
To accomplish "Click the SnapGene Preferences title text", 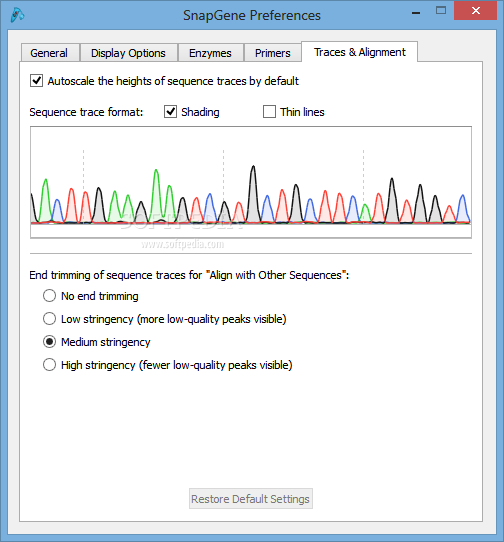I will (x=252, y=16).
